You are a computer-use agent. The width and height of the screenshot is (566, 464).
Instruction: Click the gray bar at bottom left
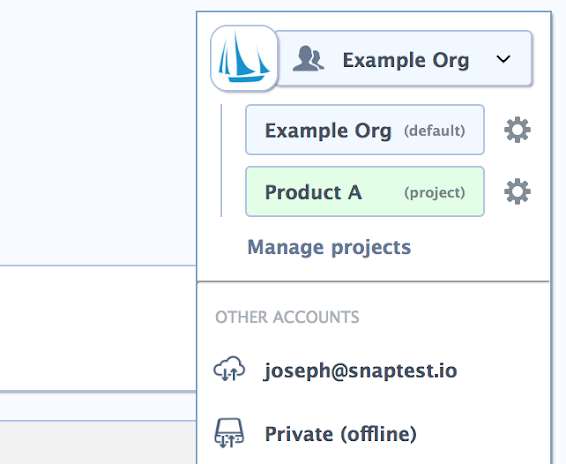coord(98,443)
